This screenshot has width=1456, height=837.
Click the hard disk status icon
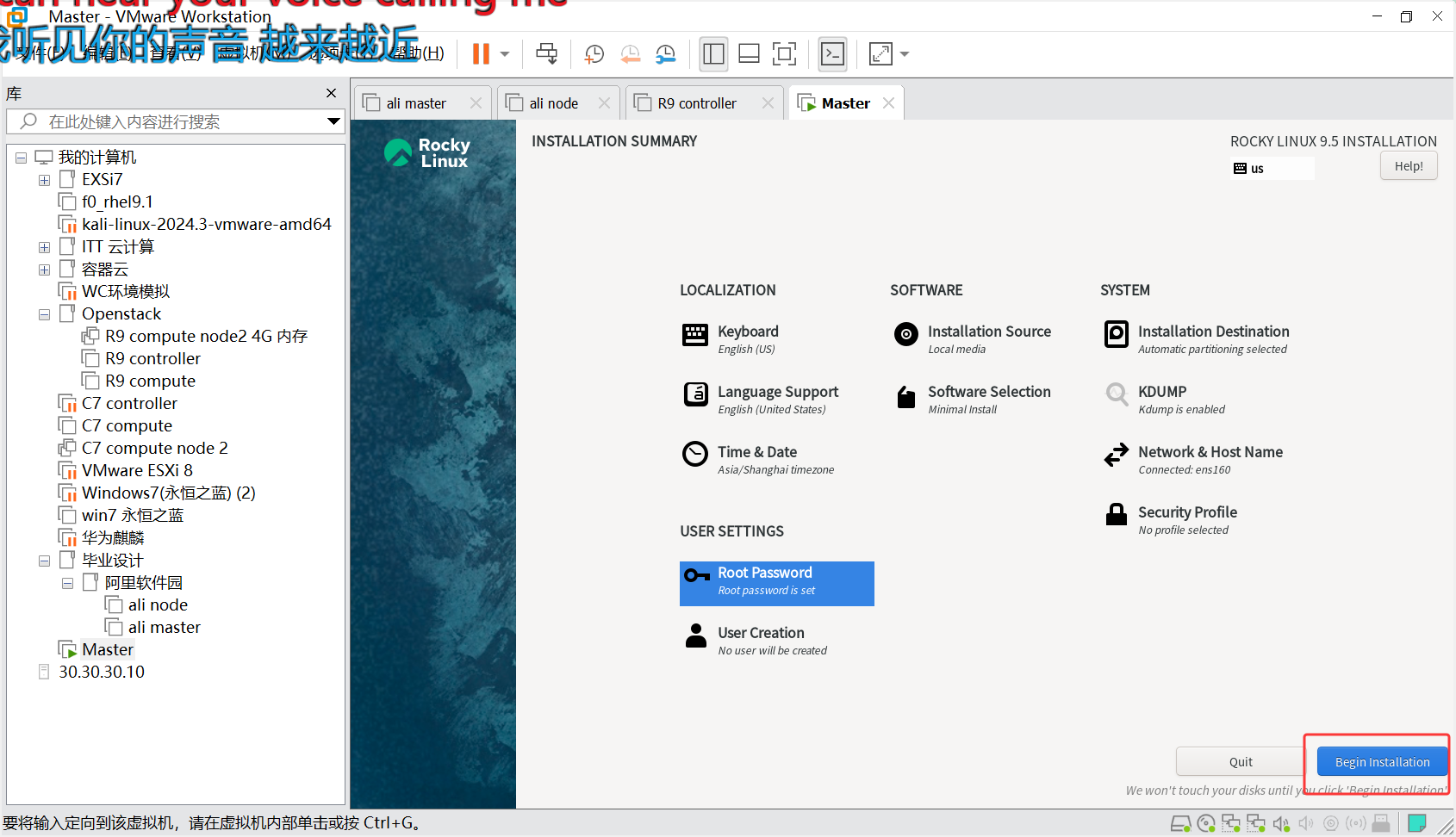coord(1180,824)
